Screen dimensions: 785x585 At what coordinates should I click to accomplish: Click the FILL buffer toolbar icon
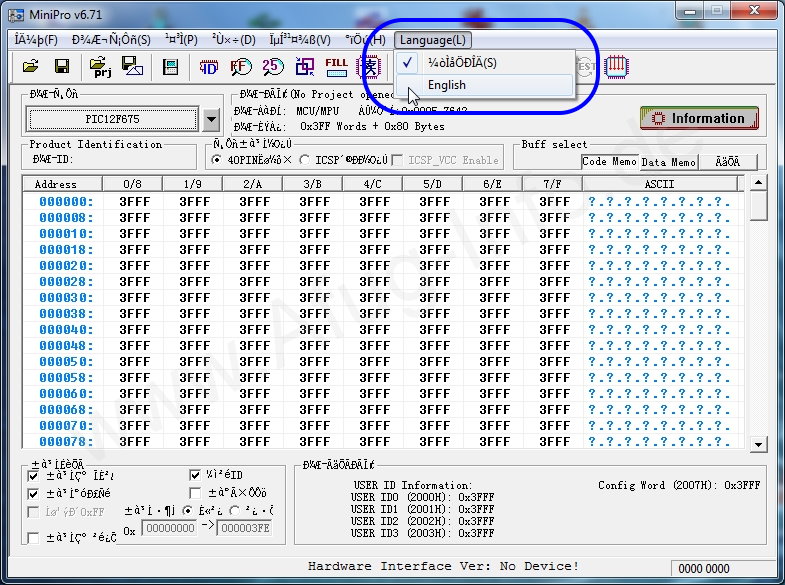[x=336, y=67]
